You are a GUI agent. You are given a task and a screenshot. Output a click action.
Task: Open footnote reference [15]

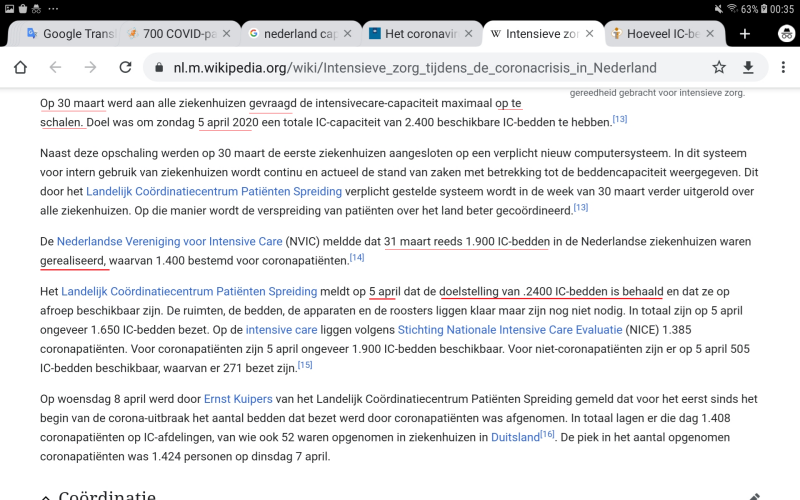point(305,365)
